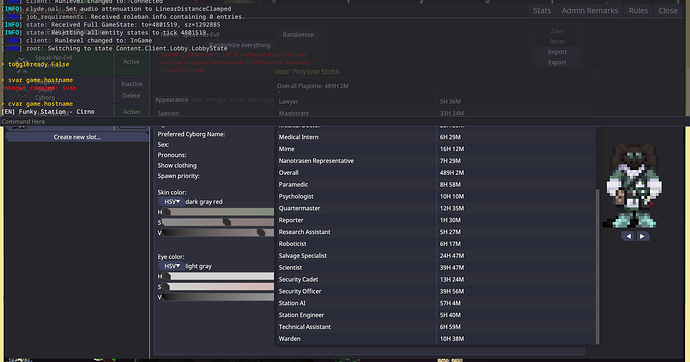
Task: Open the Skin color HSV dropdown
Action: point(172,202)
